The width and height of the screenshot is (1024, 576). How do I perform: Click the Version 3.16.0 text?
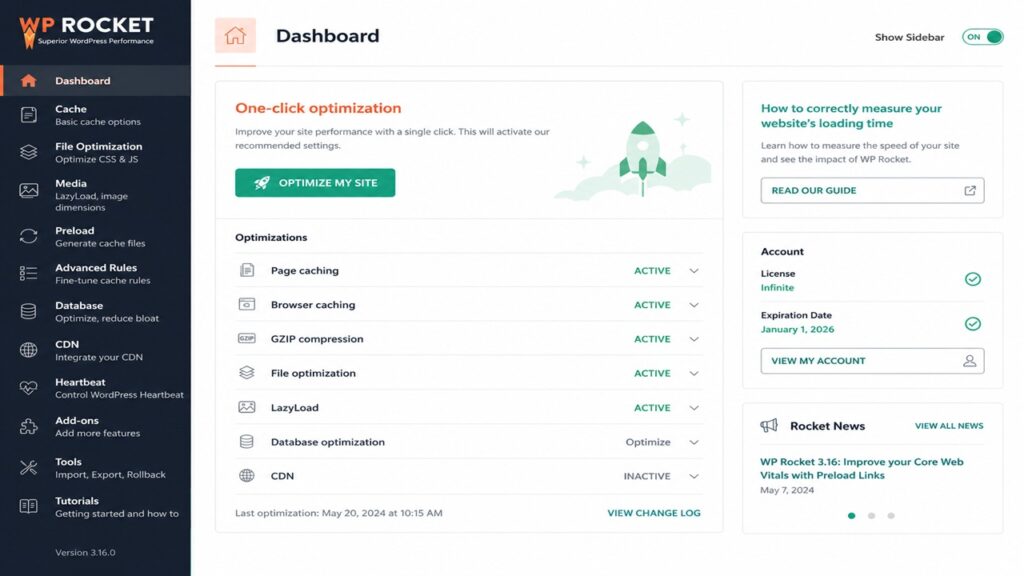click(x=85, y=552)
